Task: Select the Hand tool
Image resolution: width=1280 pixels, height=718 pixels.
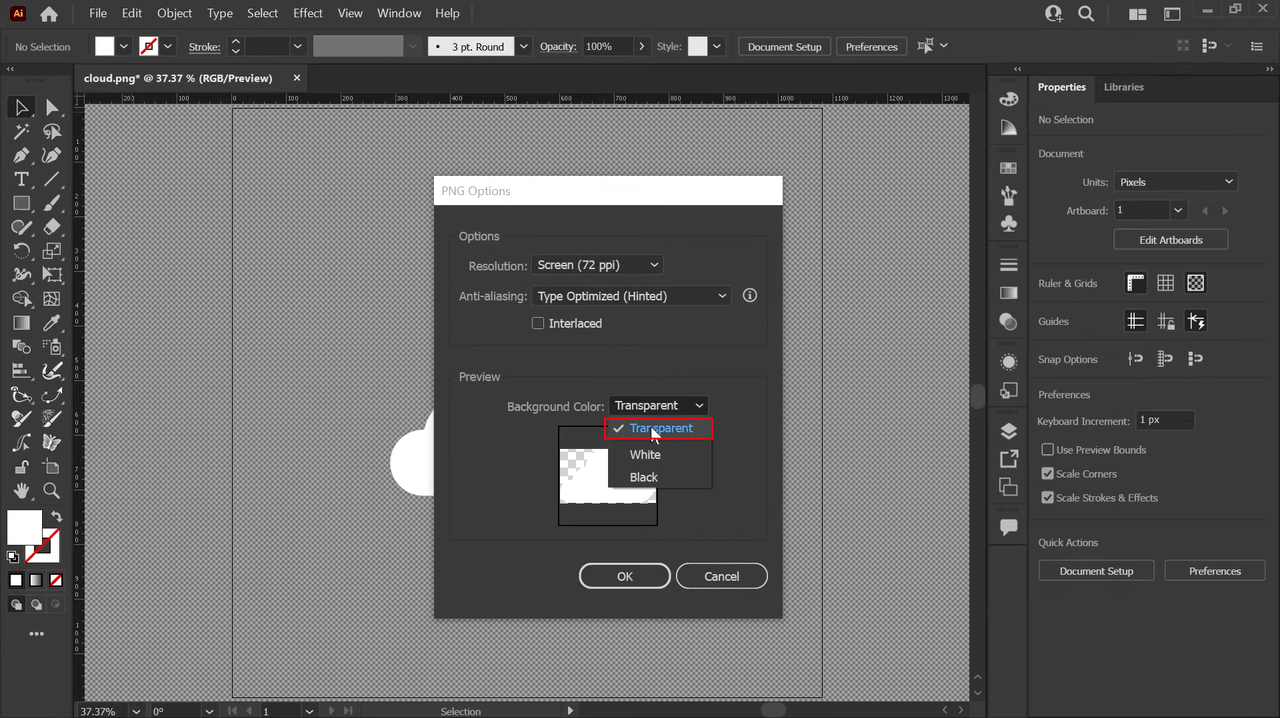Action: click(21, 491)
